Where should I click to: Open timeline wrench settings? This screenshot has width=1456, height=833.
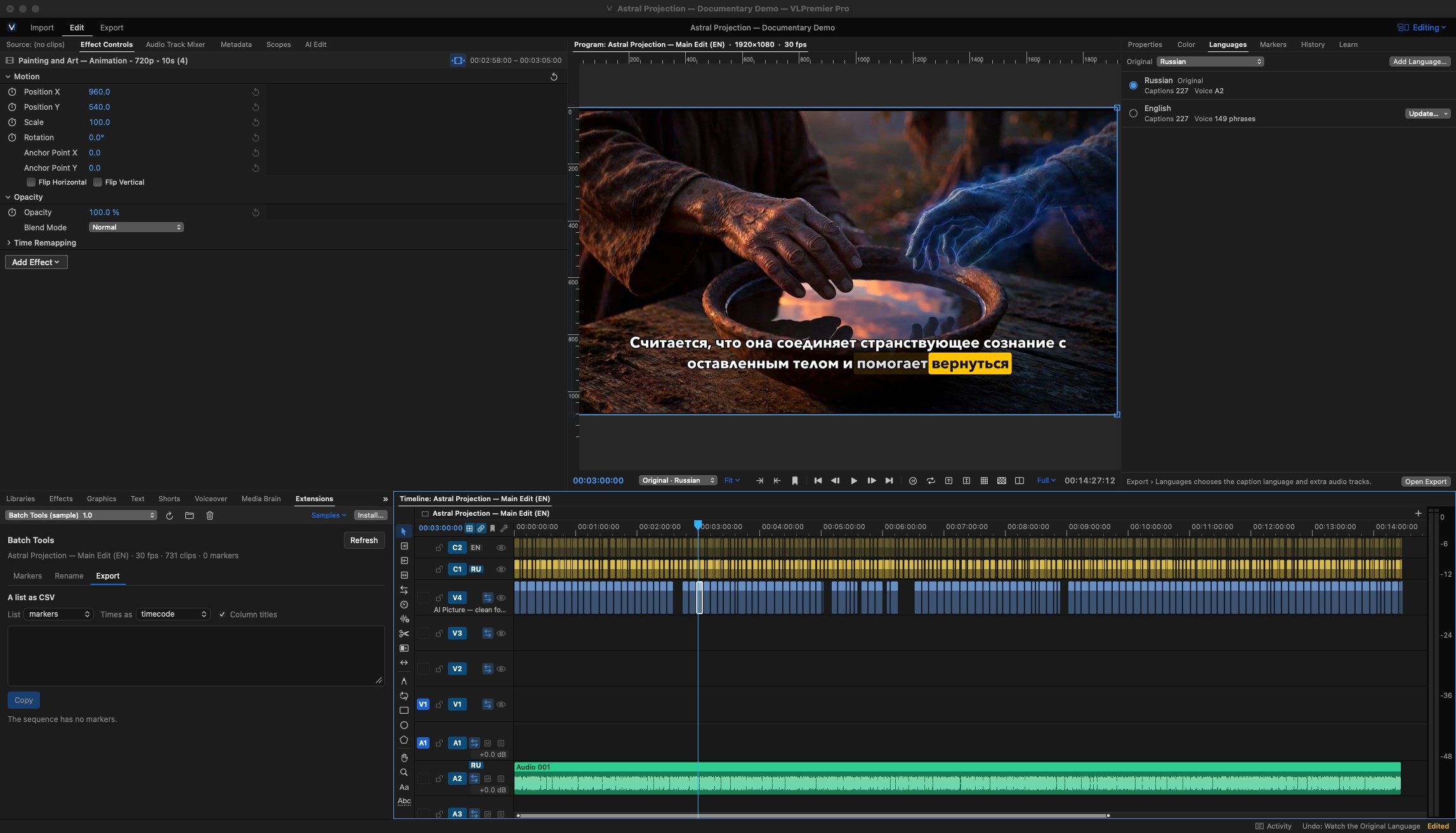click(504, 528)
